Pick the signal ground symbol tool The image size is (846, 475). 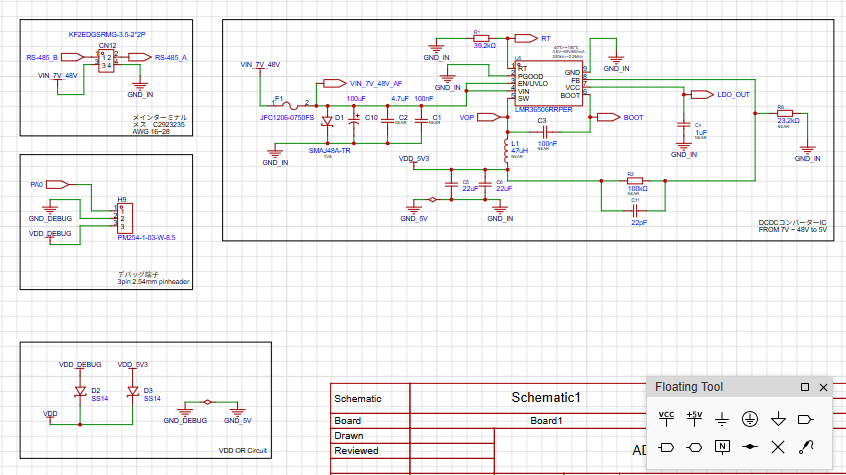(723, 419)
